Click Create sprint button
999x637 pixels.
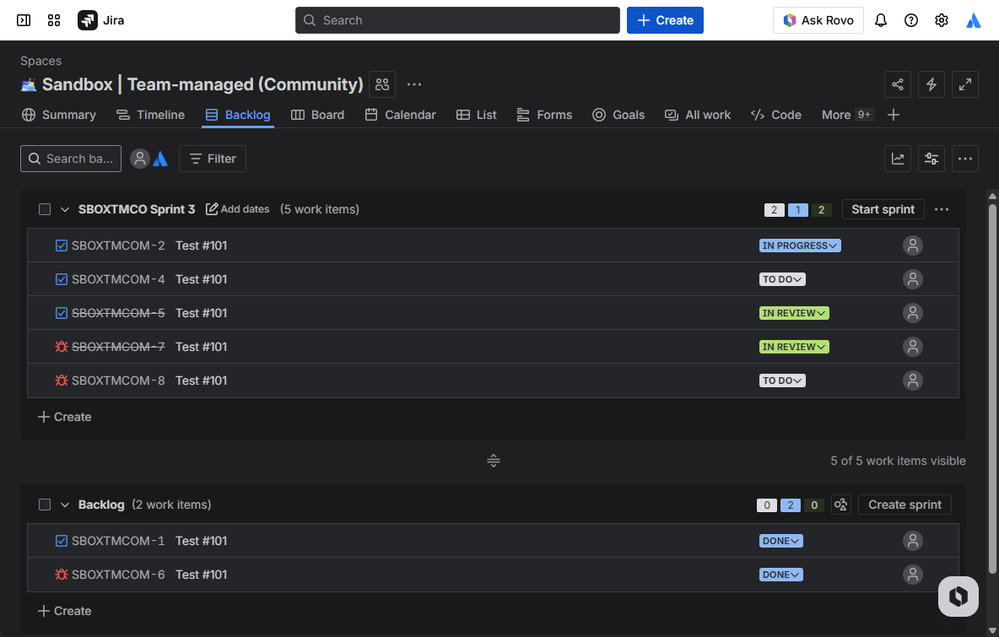coord(905,505)
